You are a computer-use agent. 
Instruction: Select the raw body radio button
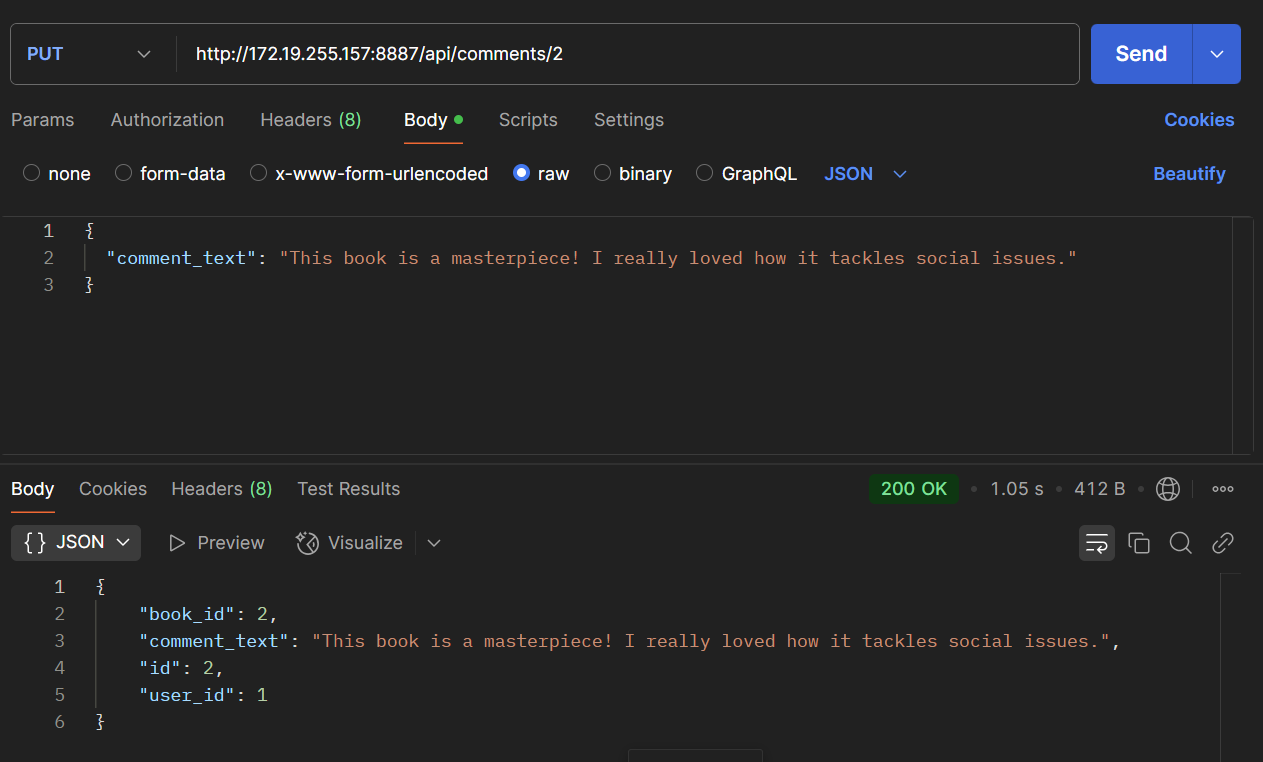tap(521, 173)
